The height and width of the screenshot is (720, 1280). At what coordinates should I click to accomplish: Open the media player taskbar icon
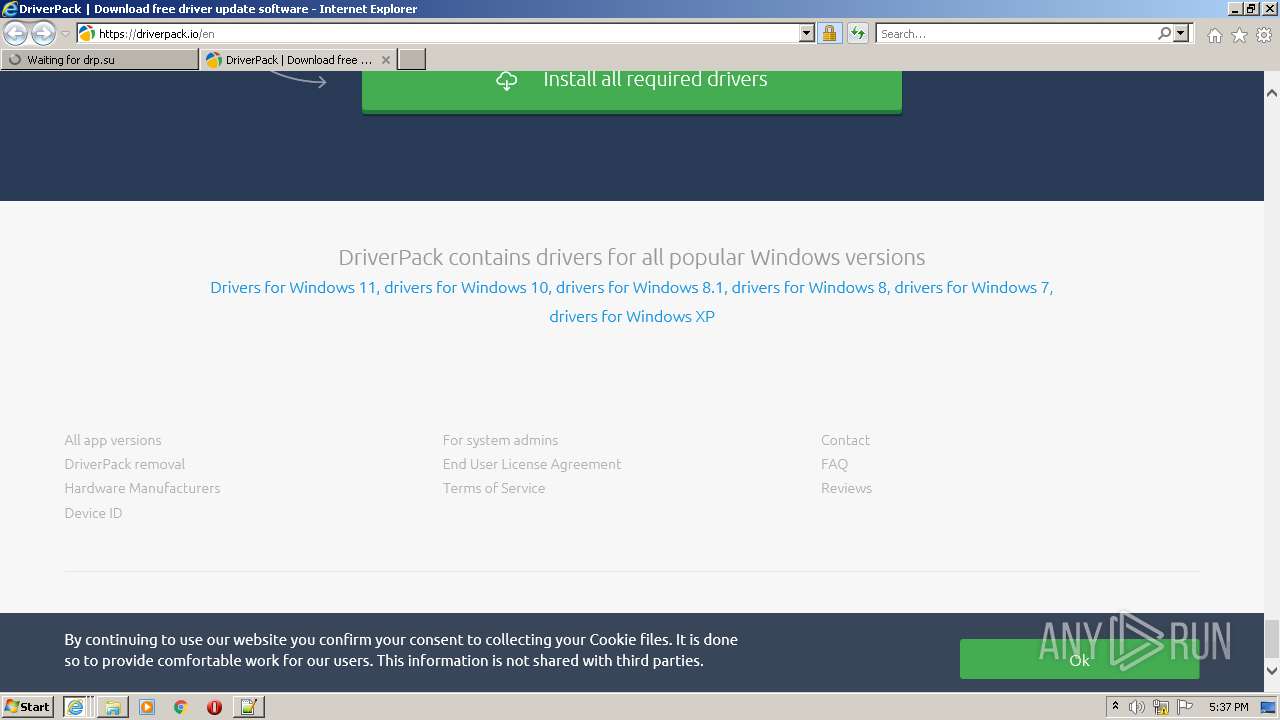pos(147,707)
